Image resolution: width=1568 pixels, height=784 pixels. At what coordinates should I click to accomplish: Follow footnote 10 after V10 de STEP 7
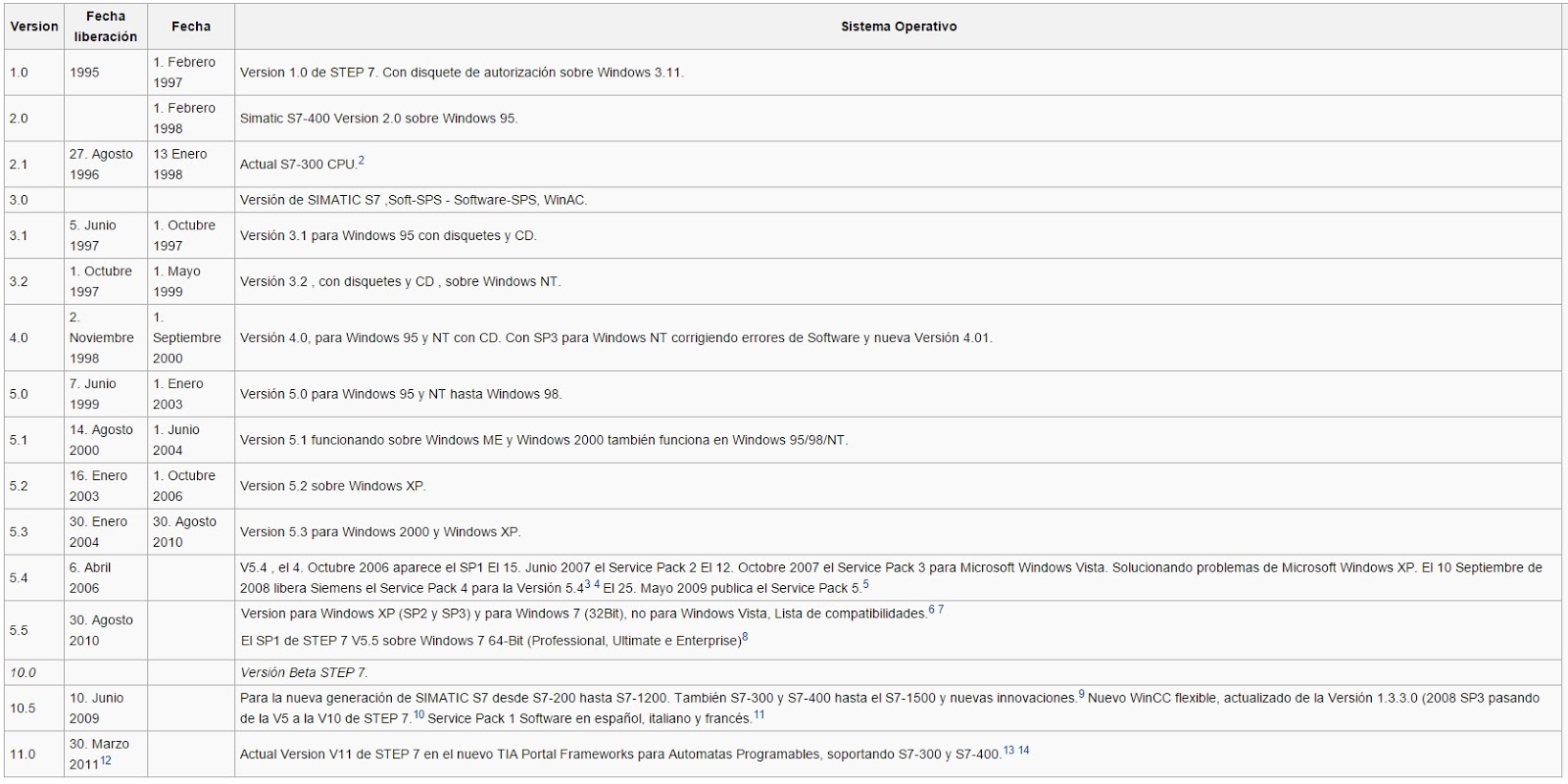click(418, 714)
